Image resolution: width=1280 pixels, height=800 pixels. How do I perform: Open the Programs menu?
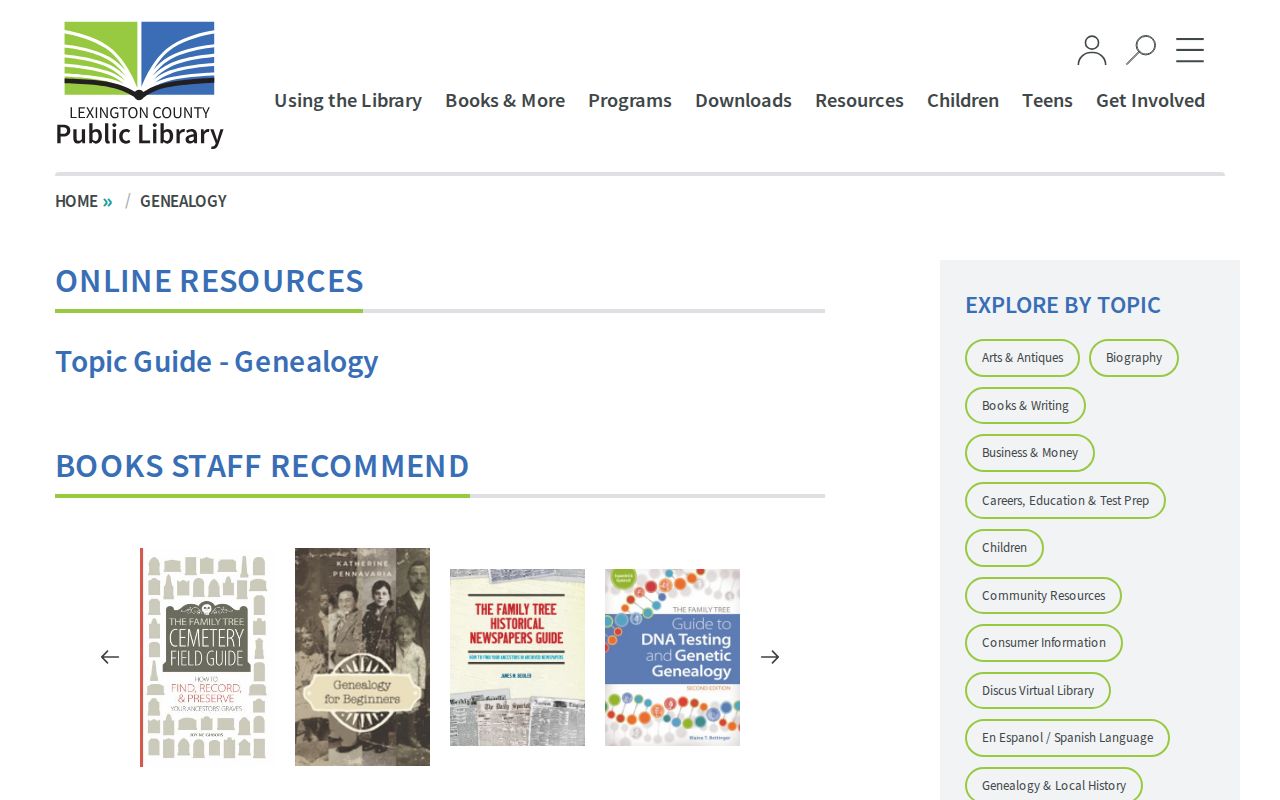click(630, 100)
